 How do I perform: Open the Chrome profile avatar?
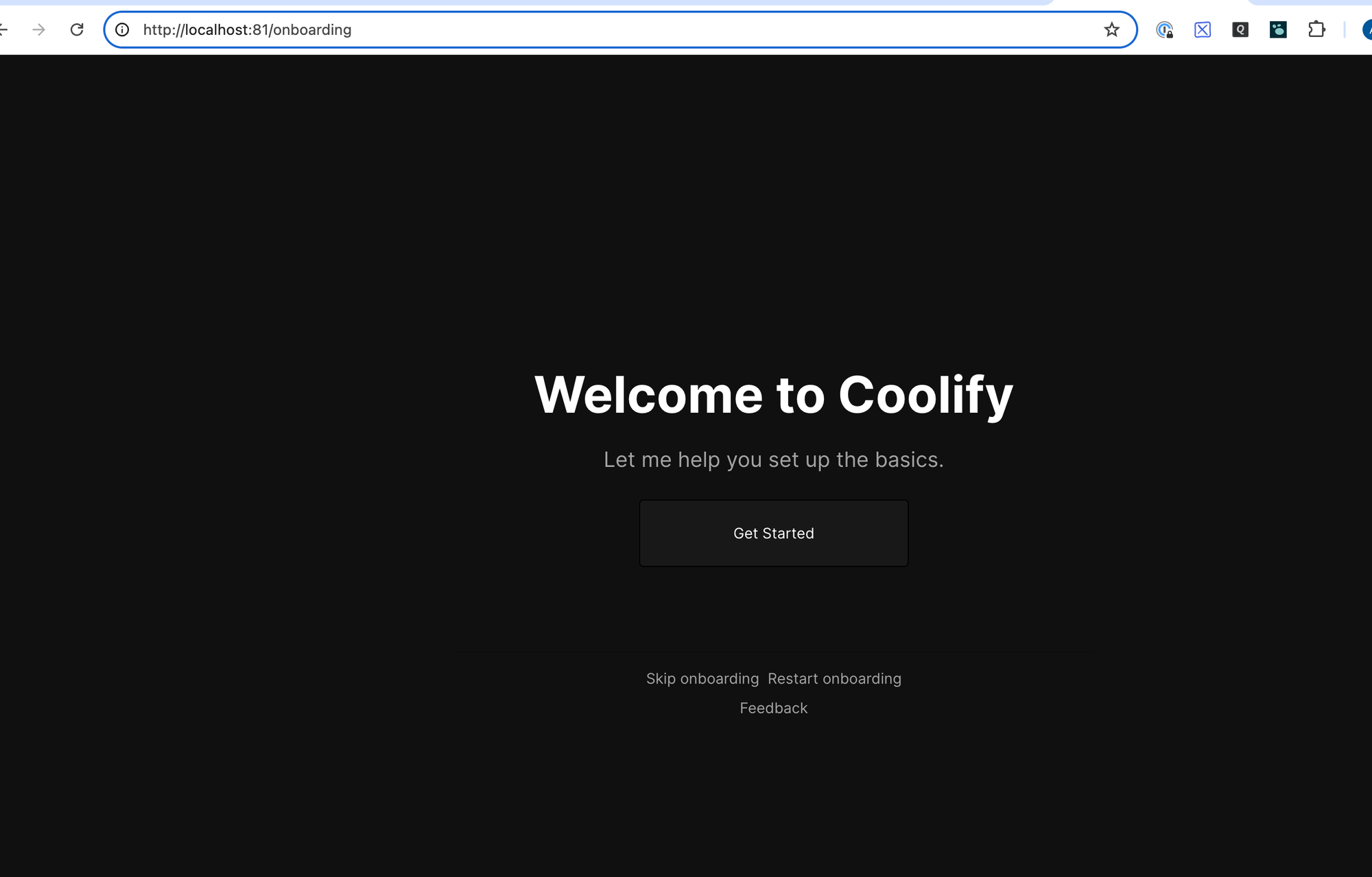1367,29
